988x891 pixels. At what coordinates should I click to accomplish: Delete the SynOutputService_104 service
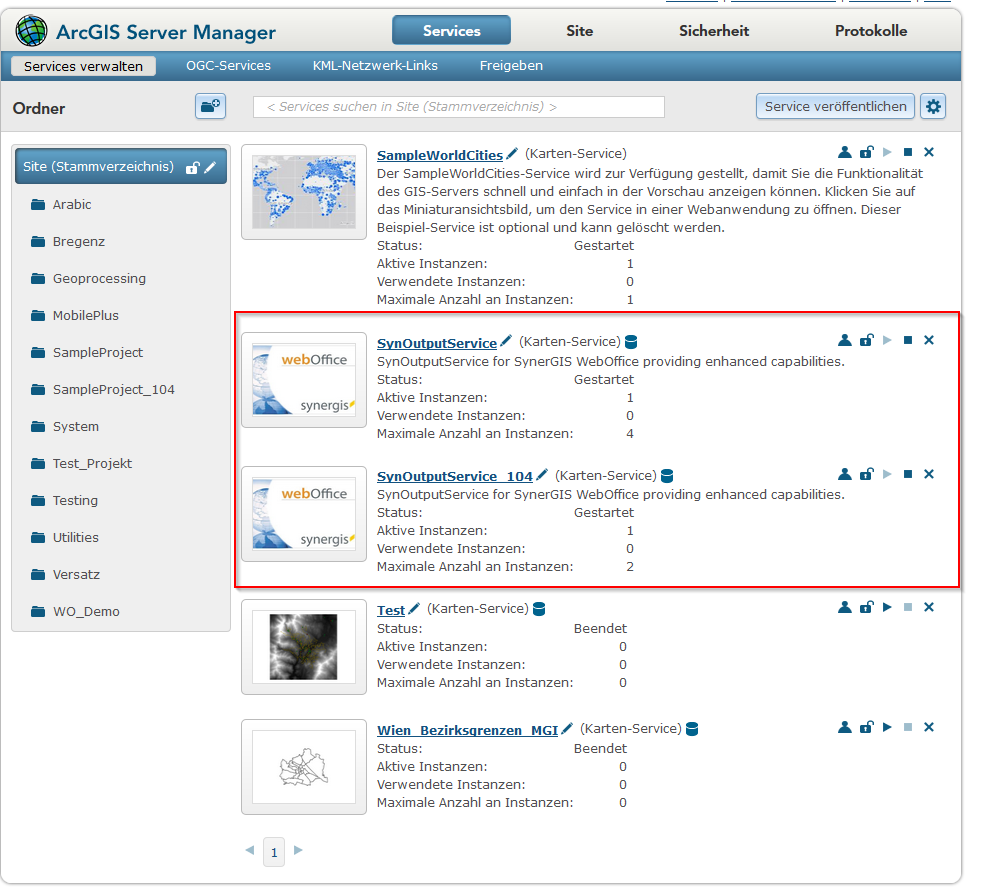[928, 474]
